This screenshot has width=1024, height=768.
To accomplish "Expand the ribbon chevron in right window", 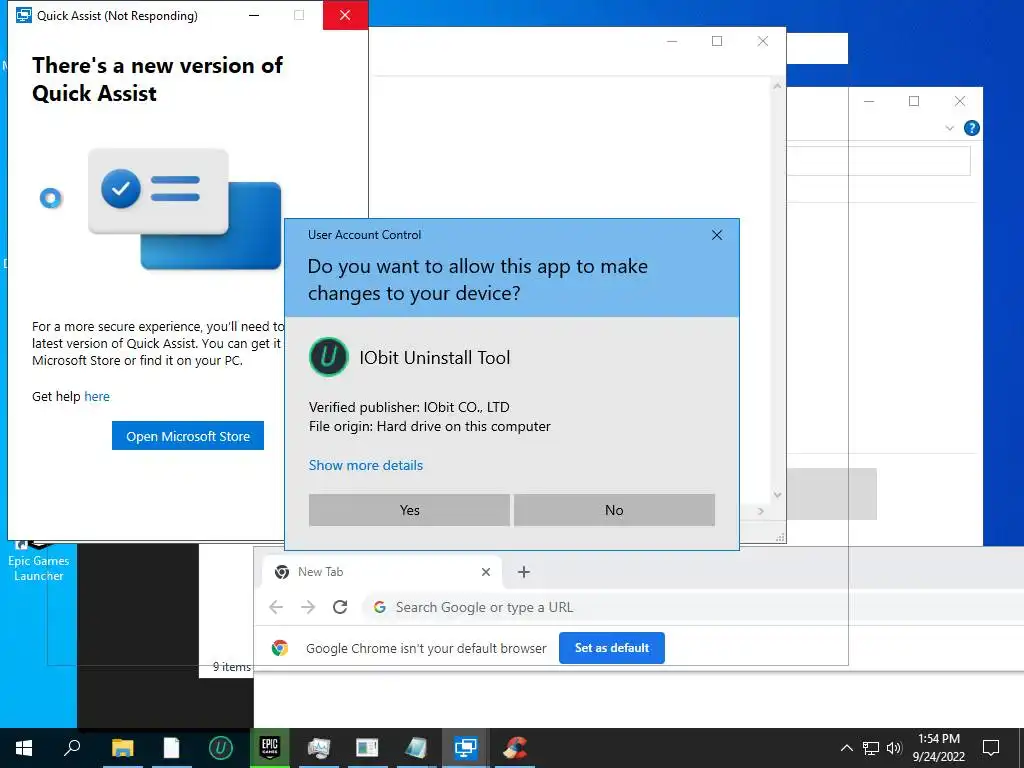I will coord(949,129).
